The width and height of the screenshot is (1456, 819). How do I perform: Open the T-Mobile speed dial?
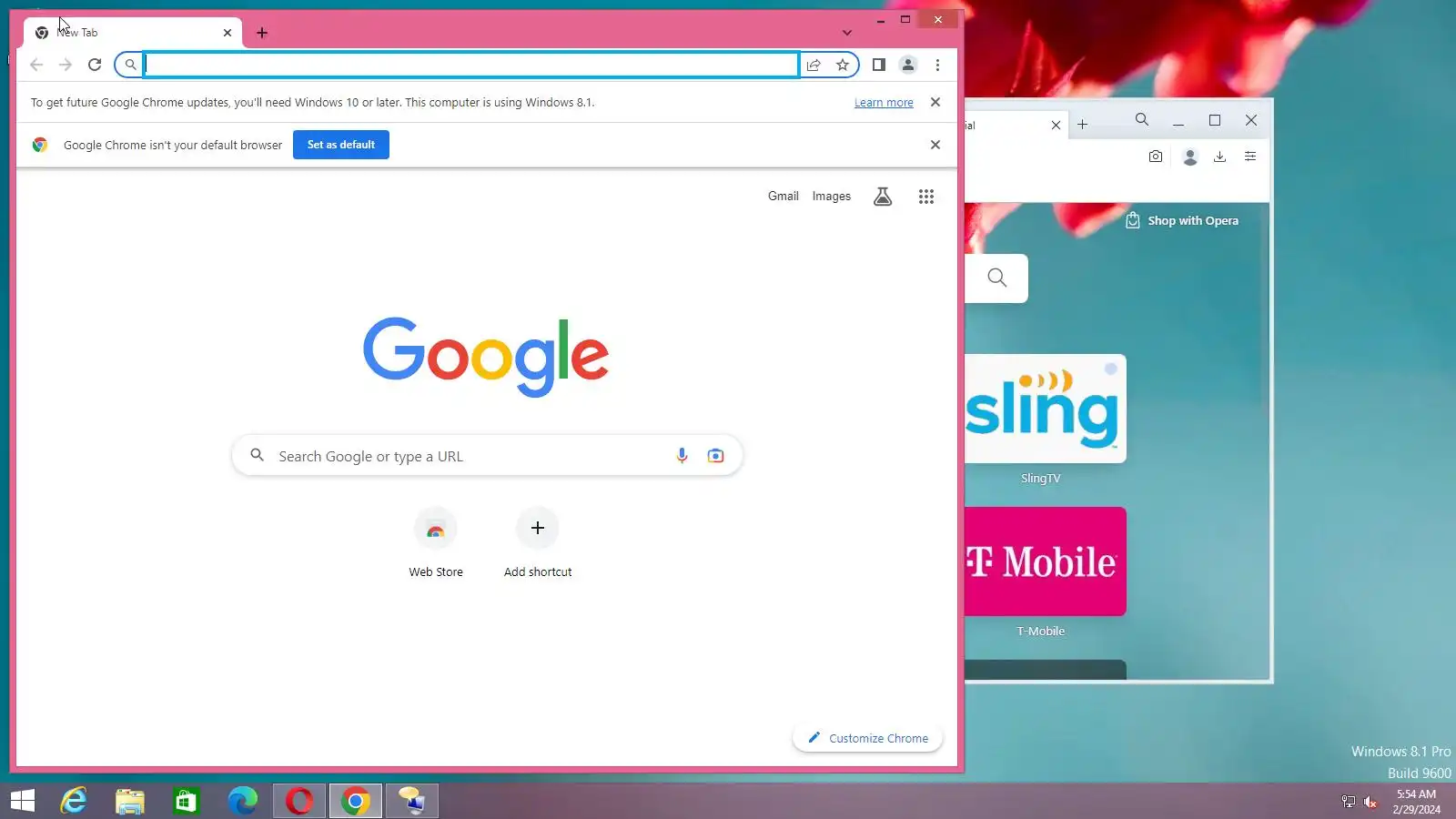(x=1046, y=561)
